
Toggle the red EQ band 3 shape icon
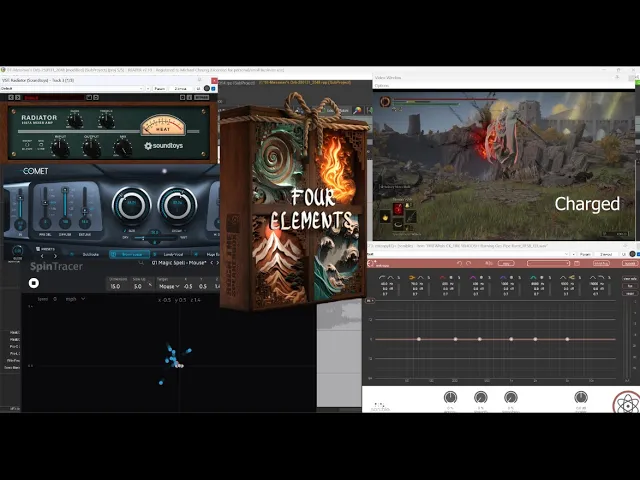[443, 278]
